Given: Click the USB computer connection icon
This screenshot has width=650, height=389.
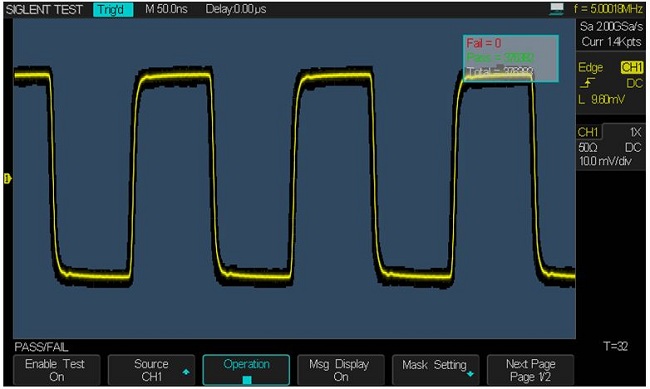Looking at the screenshot, I should point(557,9).
